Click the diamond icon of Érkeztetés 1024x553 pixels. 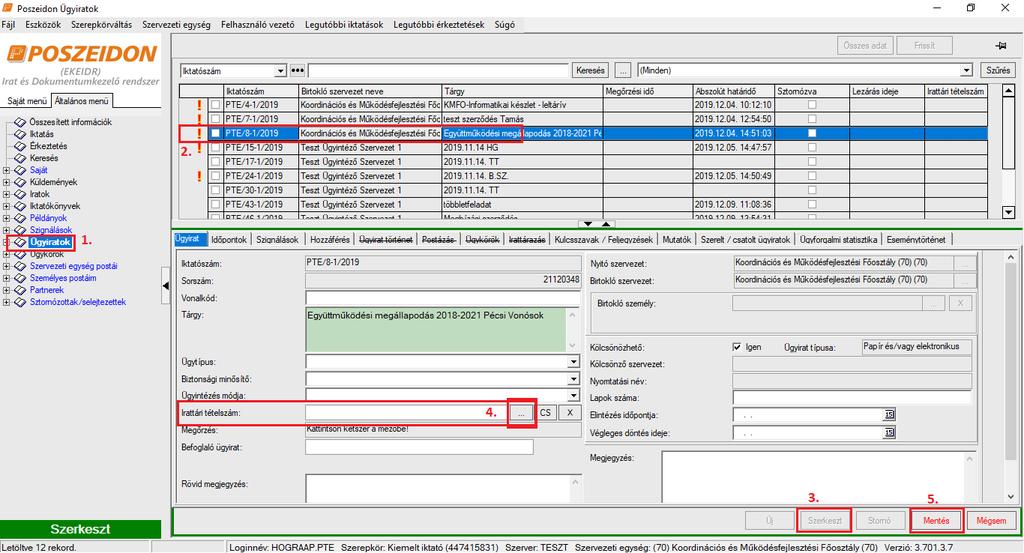[20, 146]
